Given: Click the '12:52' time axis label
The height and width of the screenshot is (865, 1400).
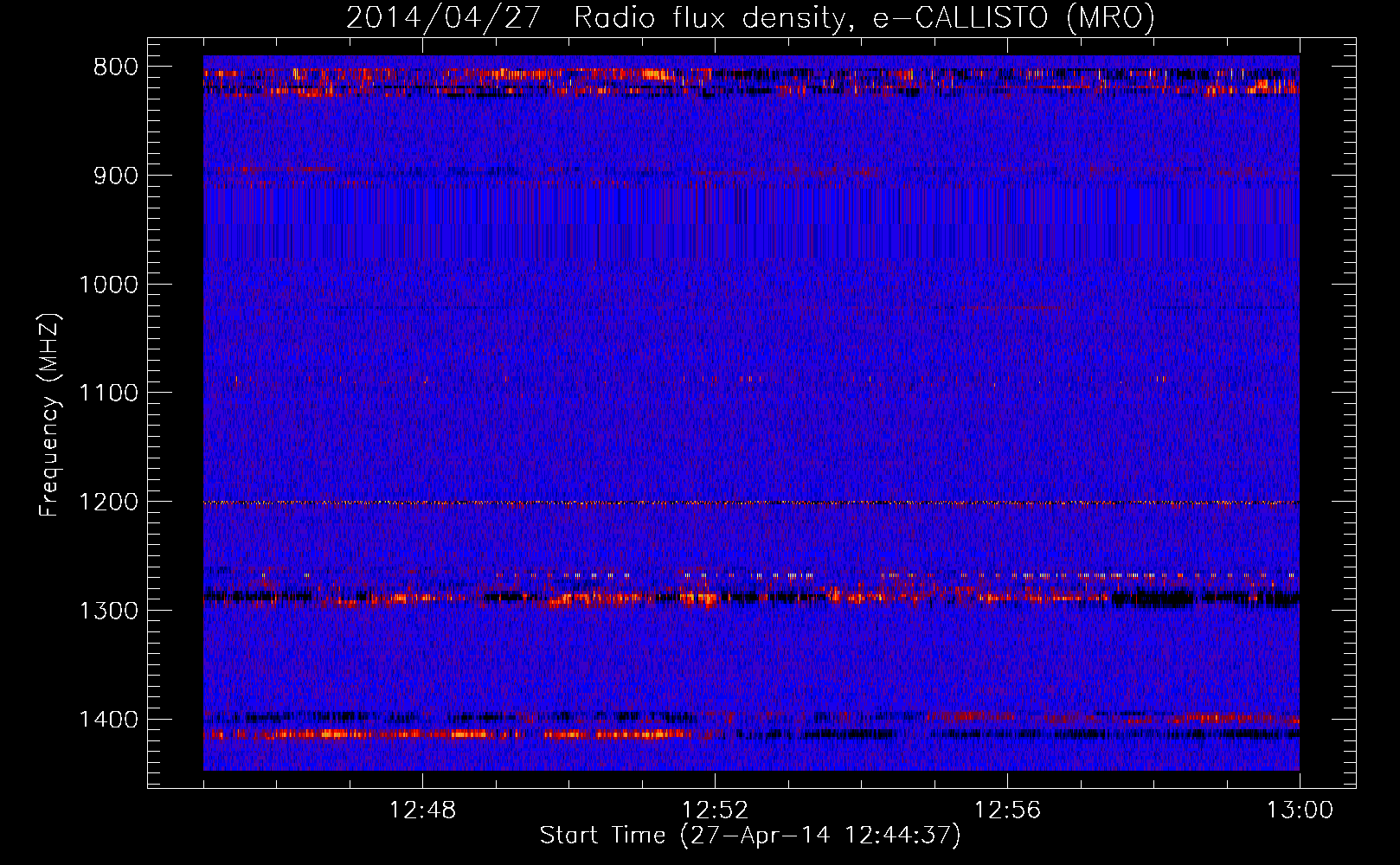Looking at the screenshot, I should [x=715, y=811].
